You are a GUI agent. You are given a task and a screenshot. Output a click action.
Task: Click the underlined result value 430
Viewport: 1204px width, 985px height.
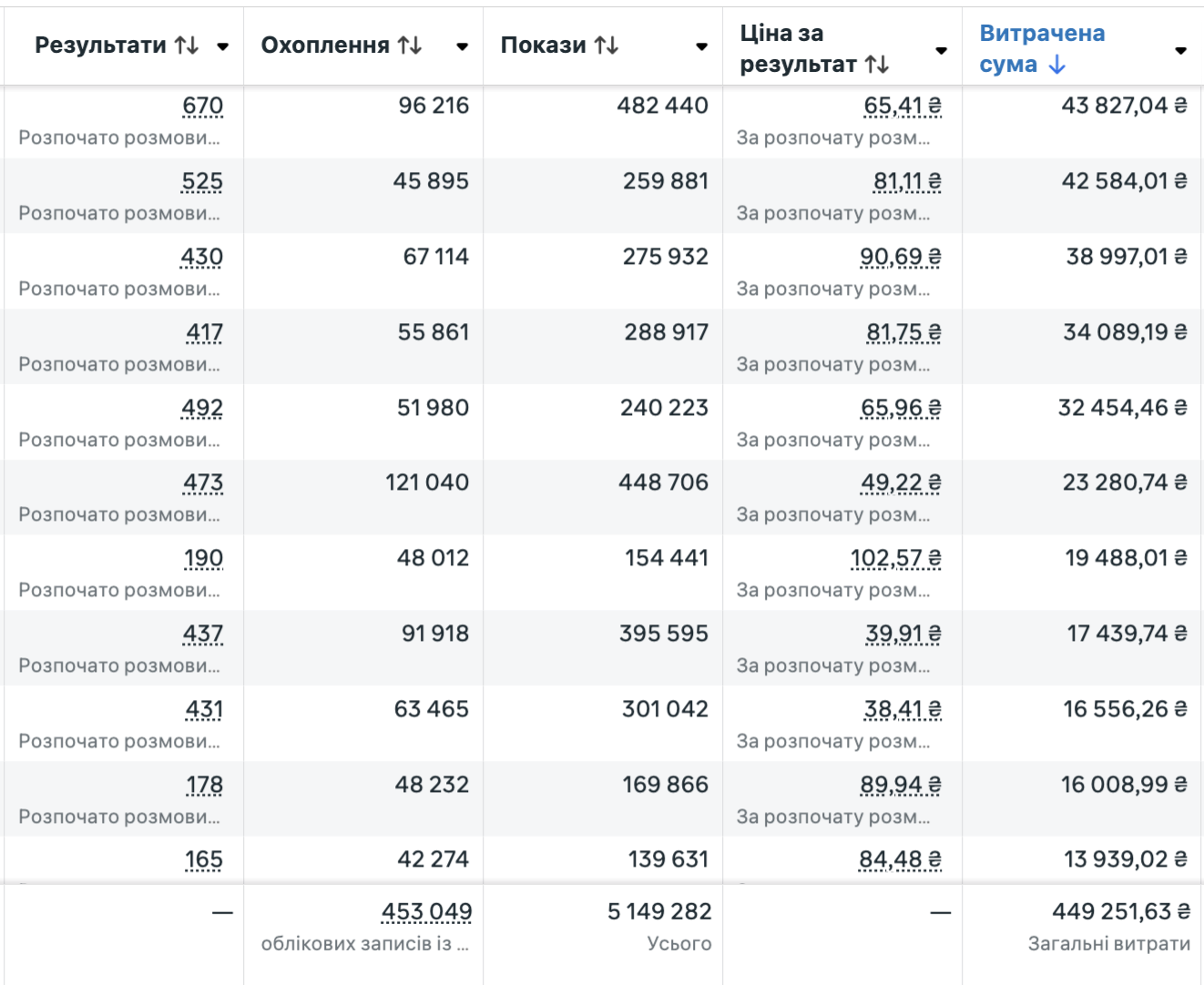[x=202, y=258]
